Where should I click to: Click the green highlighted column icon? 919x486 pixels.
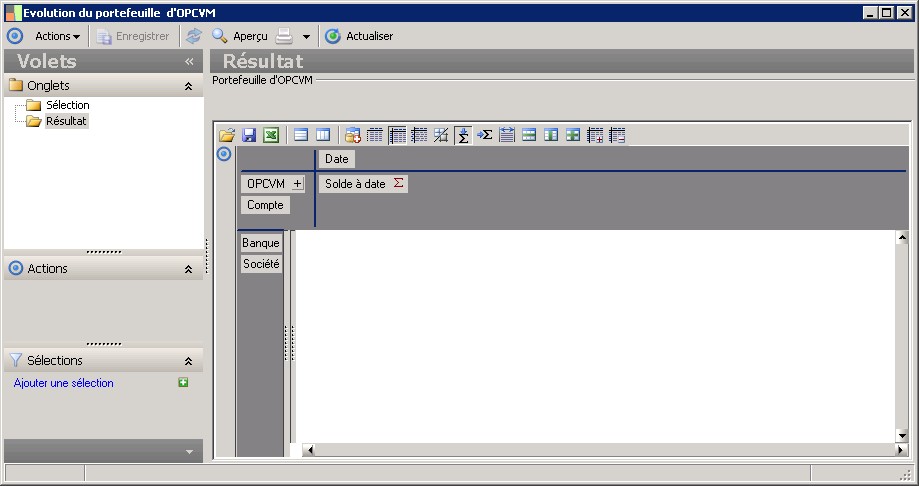(x=551, y=135)
